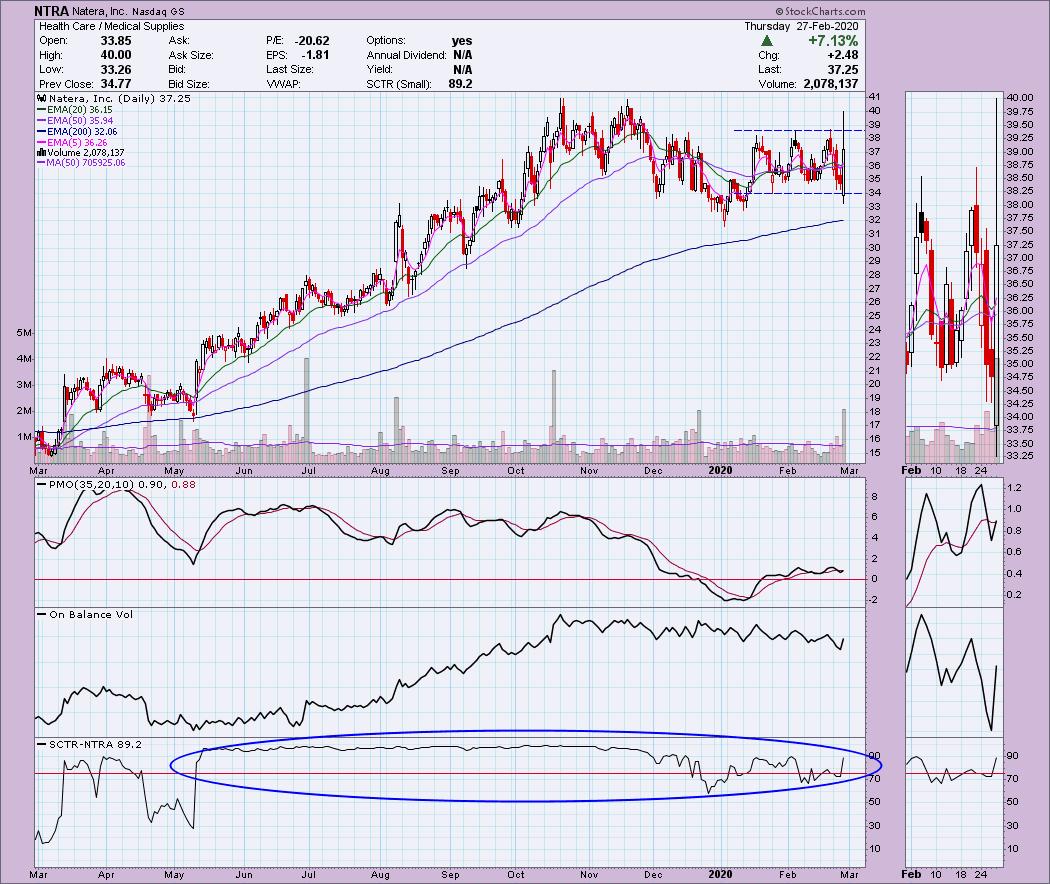Click the 15 price axis label
This screenshot has height=884, width=1050.
(x=874, y=453)
